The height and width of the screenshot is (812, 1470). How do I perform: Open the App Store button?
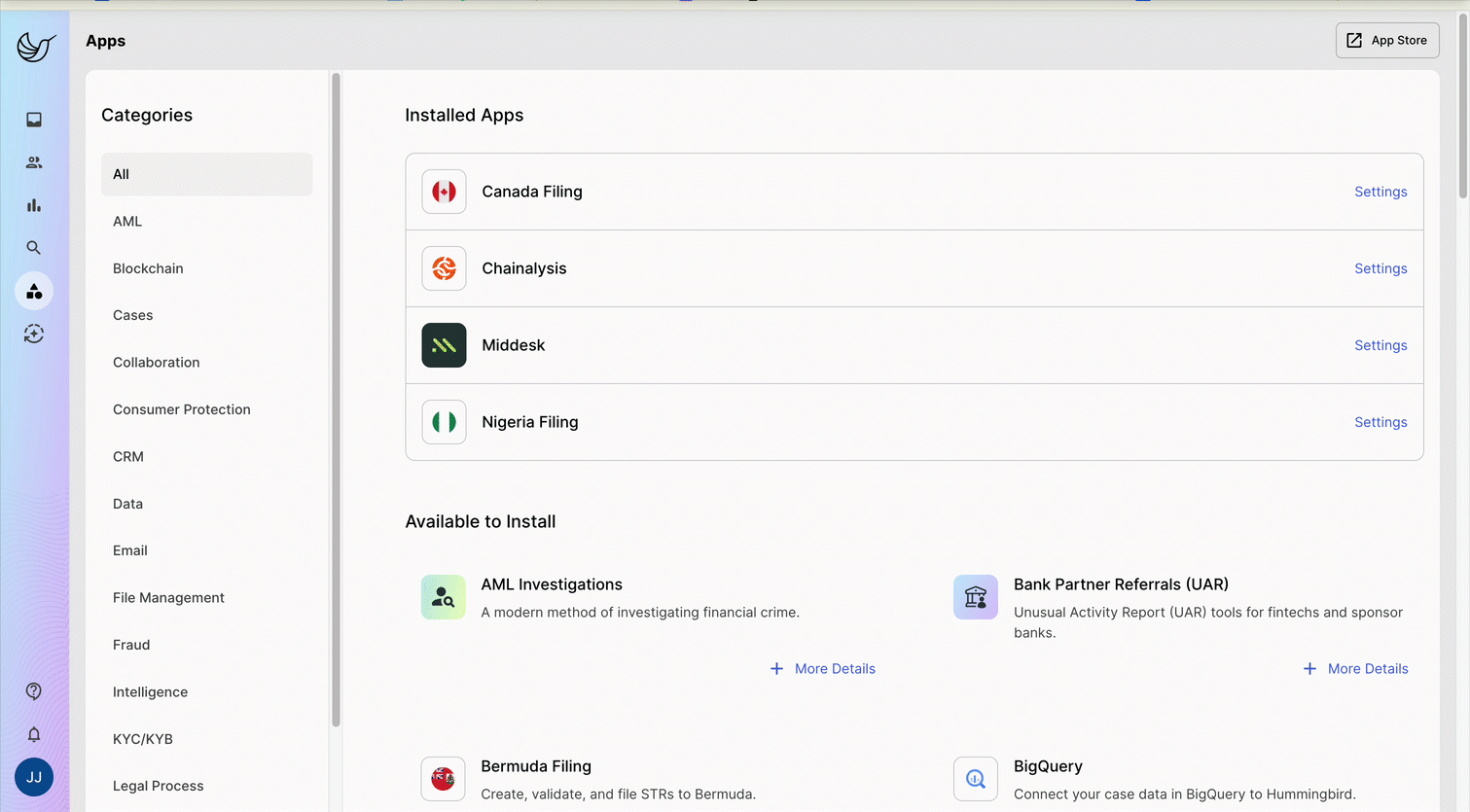coord(1387,40)
